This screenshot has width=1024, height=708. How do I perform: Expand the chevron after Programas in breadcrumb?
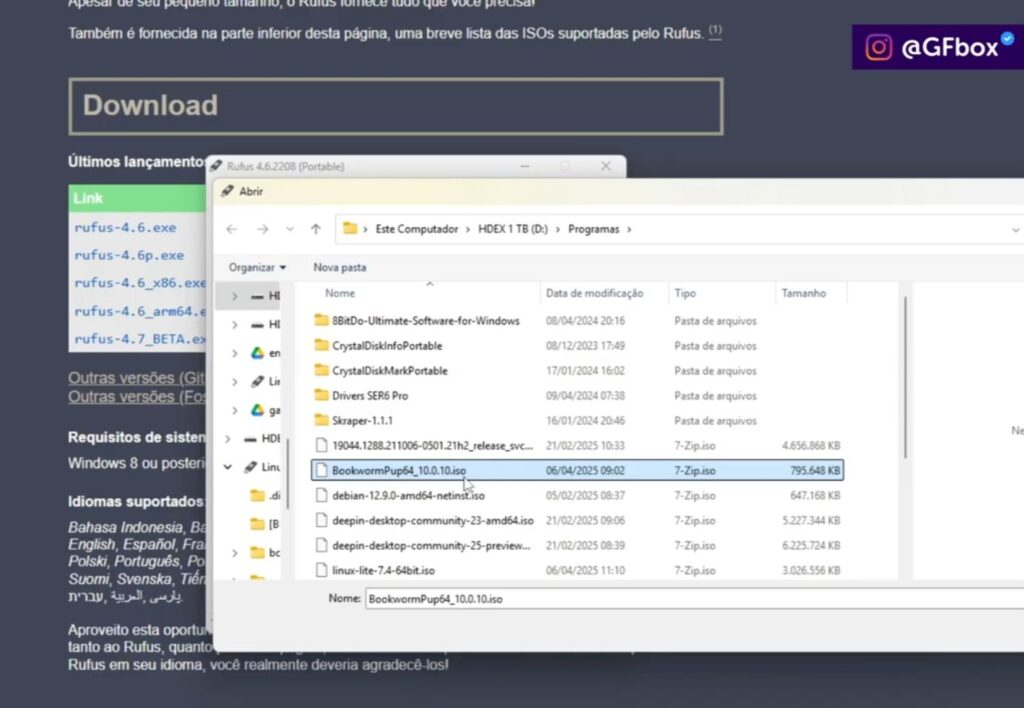(629, 229)
